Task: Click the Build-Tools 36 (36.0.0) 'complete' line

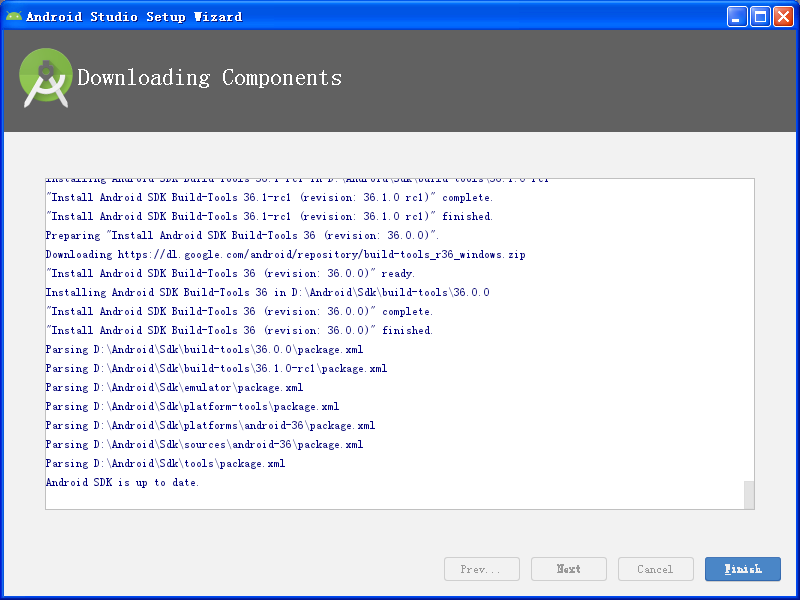Action: pos(239,311)
